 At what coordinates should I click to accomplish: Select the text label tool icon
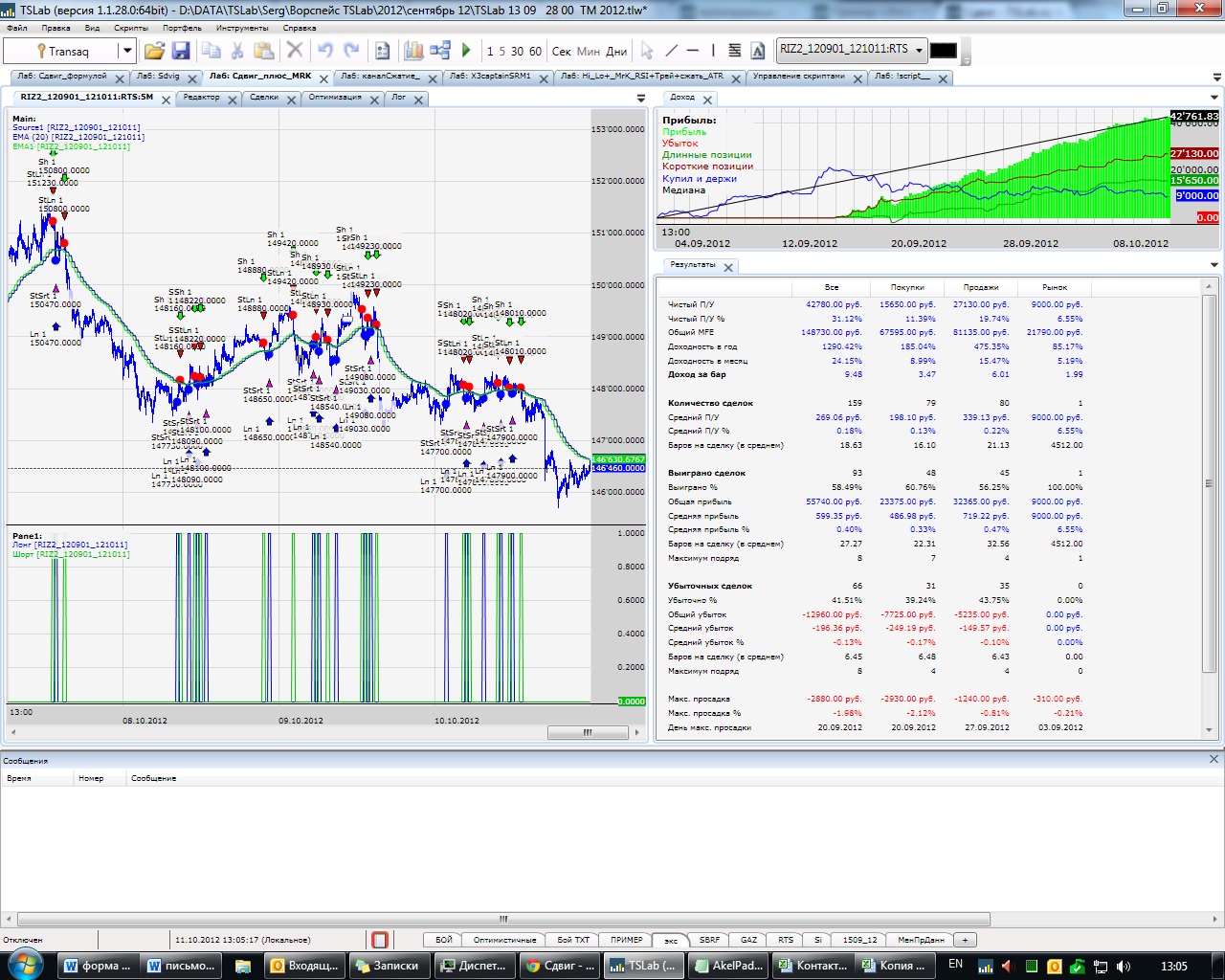(x=758, y=51)
